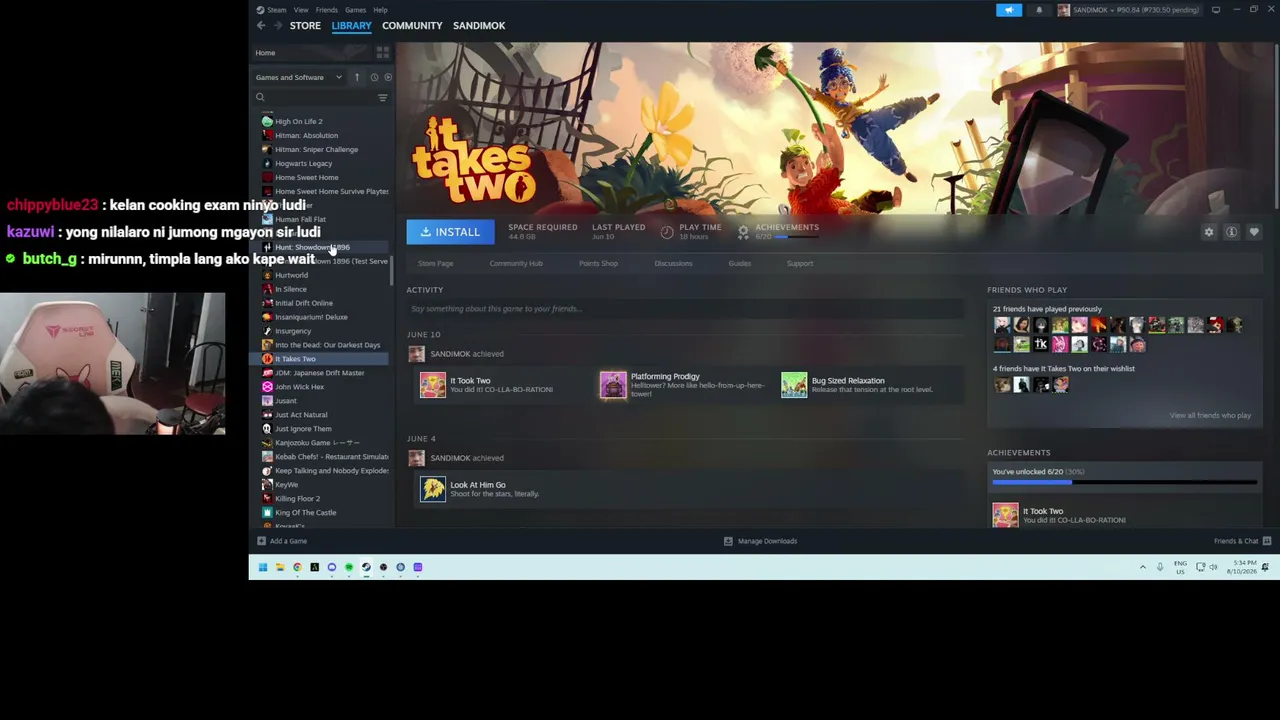
Task: Click the Home button in sidebar
Action: tap(265, 53)
